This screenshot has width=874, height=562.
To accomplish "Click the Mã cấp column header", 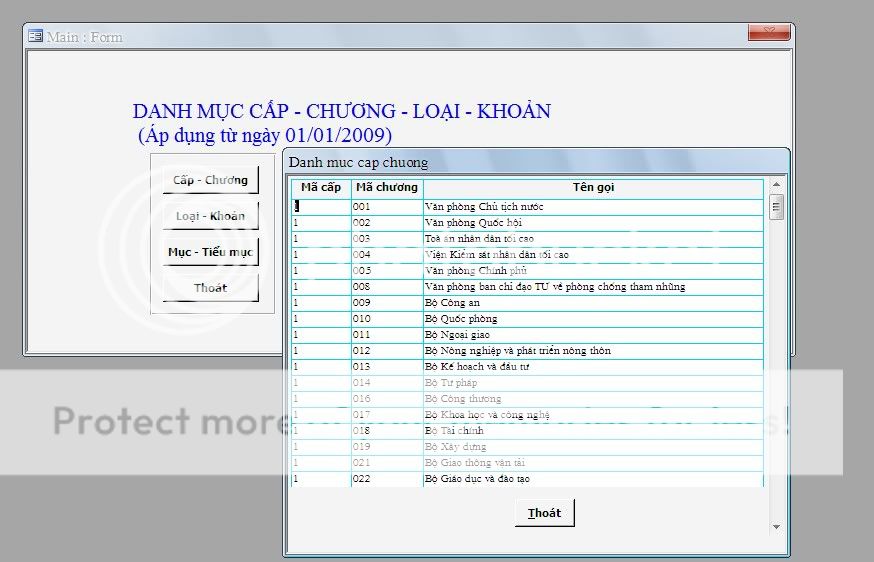I will [321, 188].
